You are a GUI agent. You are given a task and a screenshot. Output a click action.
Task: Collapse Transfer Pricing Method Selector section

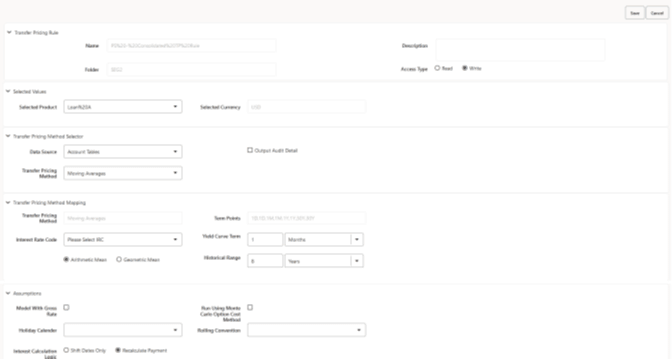8,136
